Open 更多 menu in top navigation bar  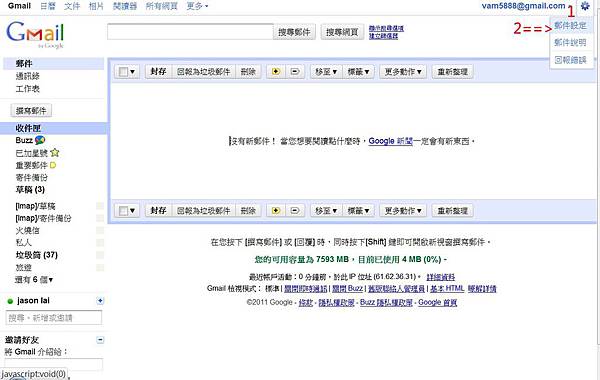click(197, 6)
